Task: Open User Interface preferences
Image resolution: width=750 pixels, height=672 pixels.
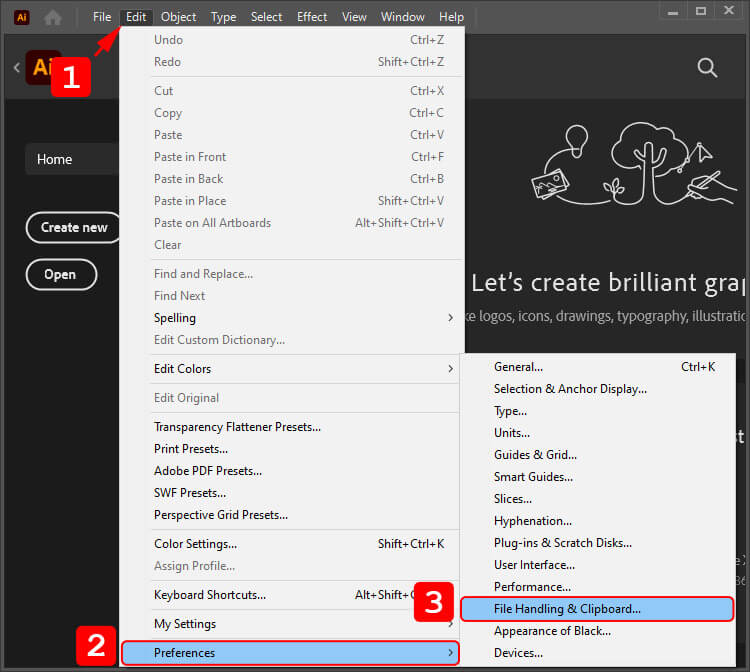Action: pos(597,565)
